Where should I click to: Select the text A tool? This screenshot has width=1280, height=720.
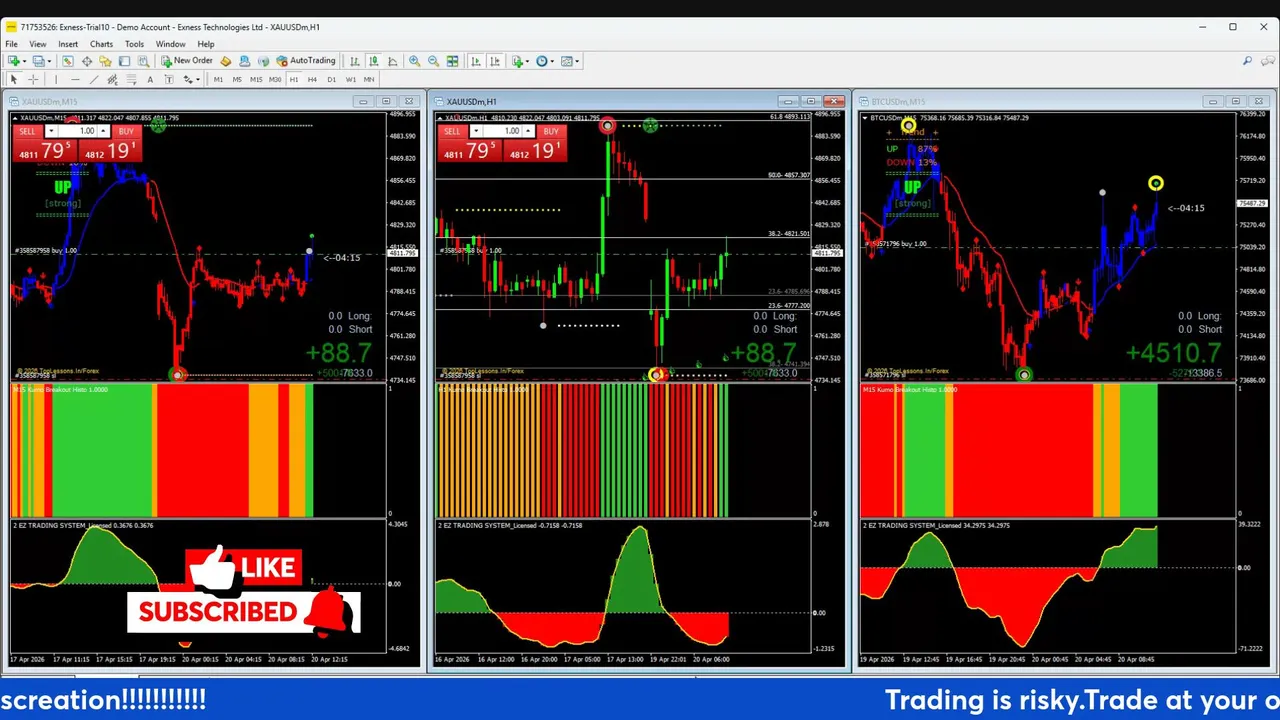150,79
